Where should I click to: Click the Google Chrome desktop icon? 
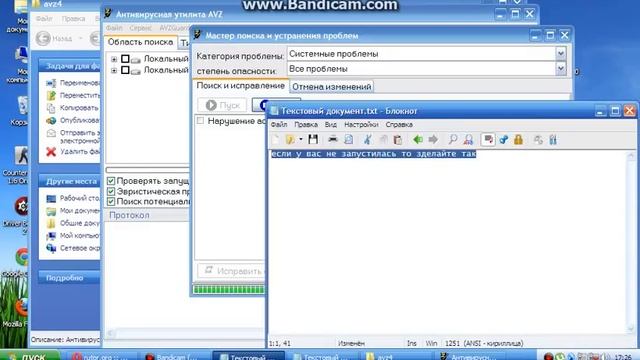coord(22,258)
